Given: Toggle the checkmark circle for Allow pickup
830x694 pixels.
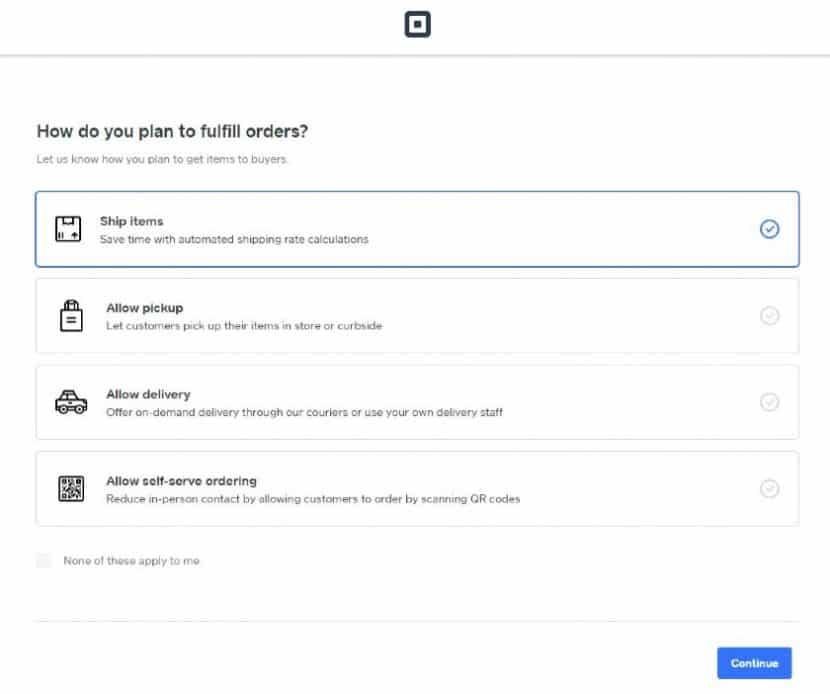Looking at the screenshot, I should tap(769, 315).
